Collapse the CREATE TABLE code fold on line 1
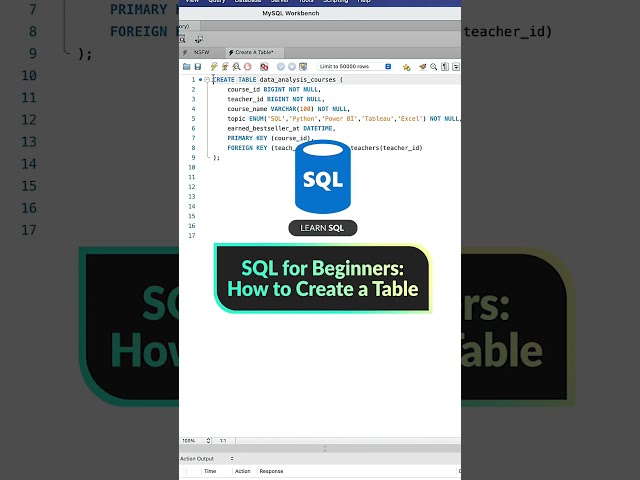 (207, 80)
